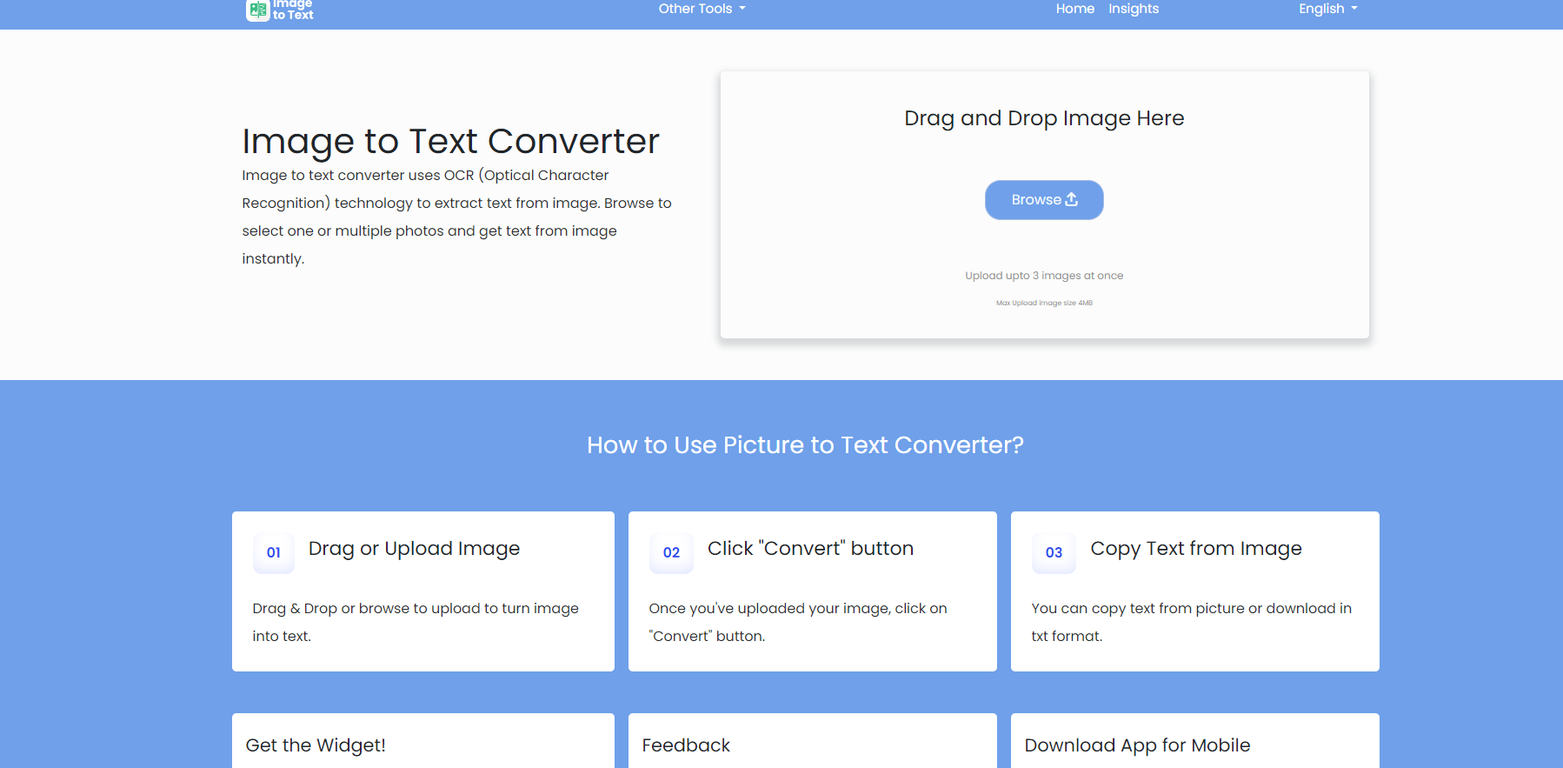Image resolution: width=1563 pixels, height=768 pixels.
Task: Click the "Drag and Drop Image Here" area
Action: [1044, 117]
